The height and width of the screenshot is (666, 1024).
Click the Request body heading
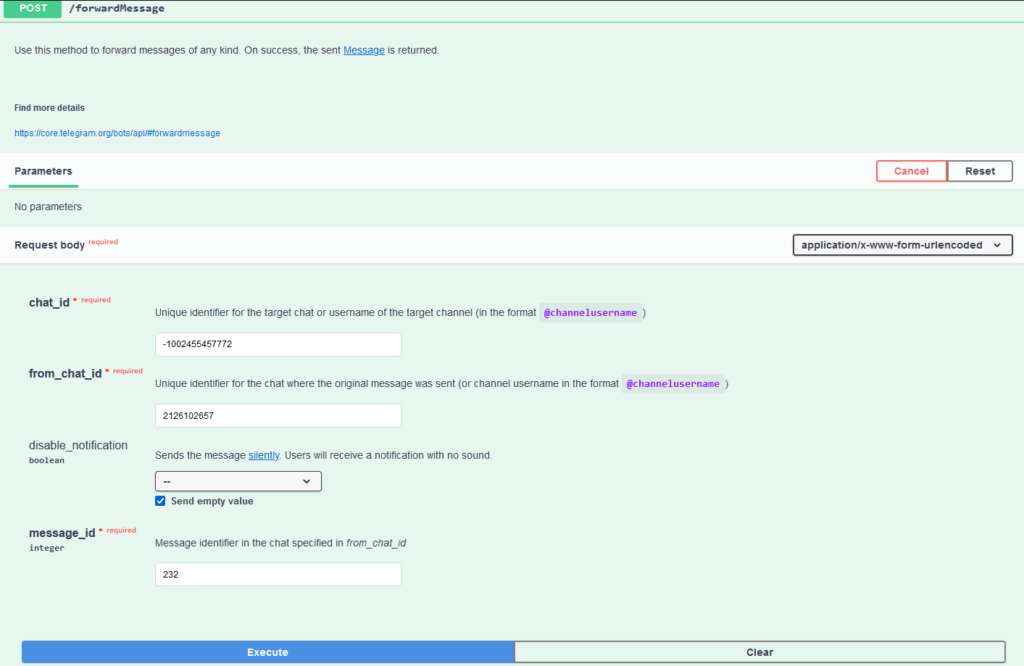pos(49,245)
